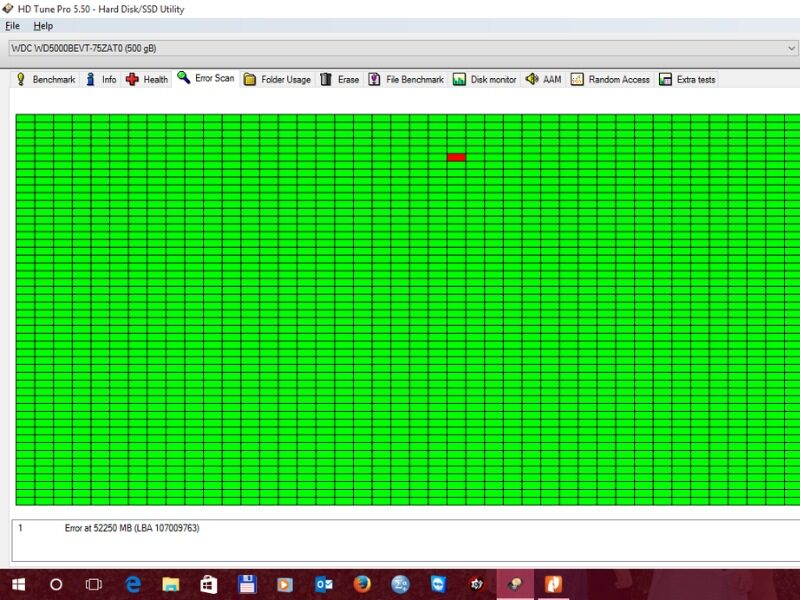800x600 pixels.
Task: Click the red cross Health icon
Action: click(x=132, y=79)
